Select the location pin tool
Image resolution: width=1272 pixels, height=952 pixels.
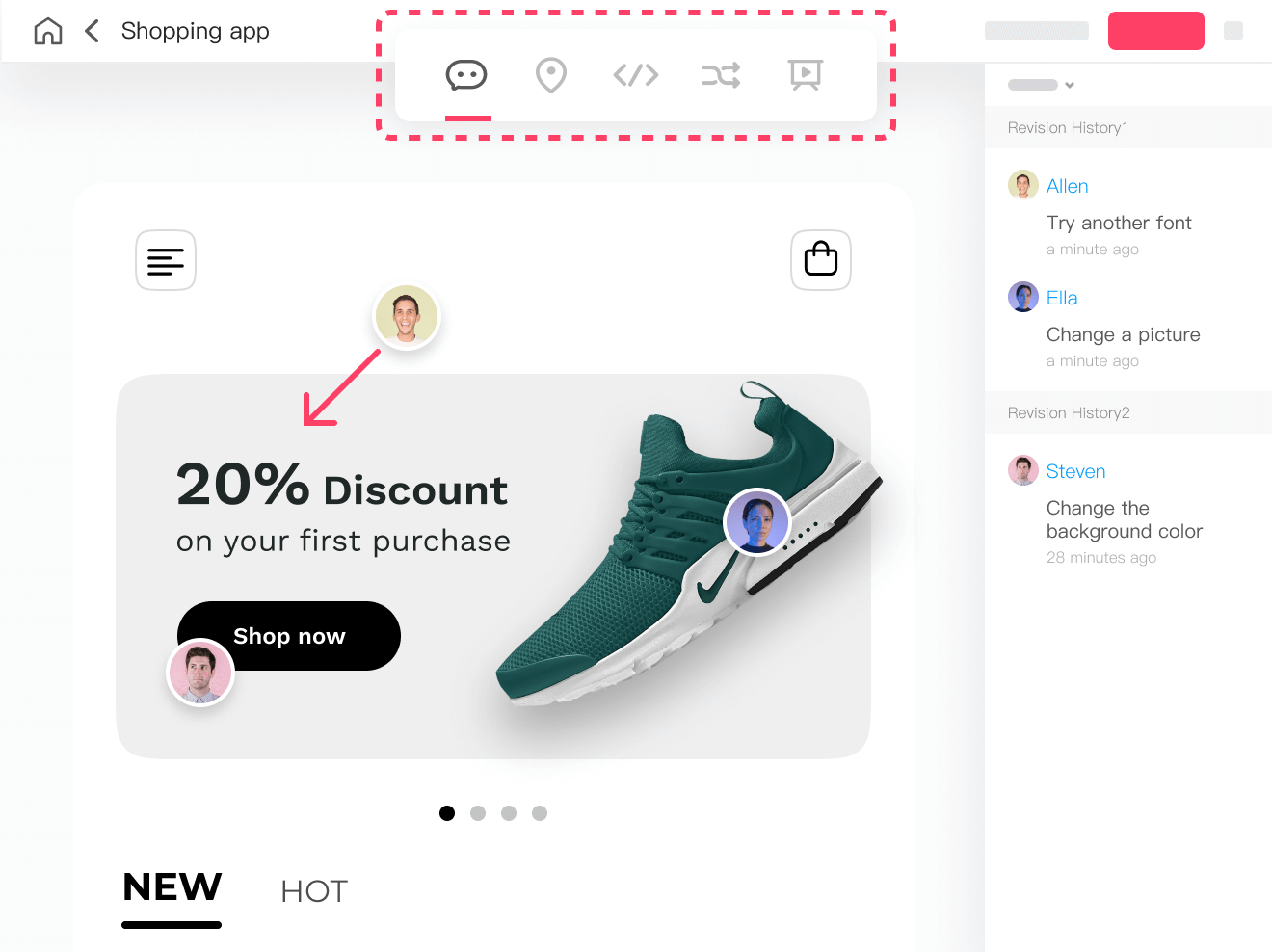pyautogui.click(x=551, y=75)
